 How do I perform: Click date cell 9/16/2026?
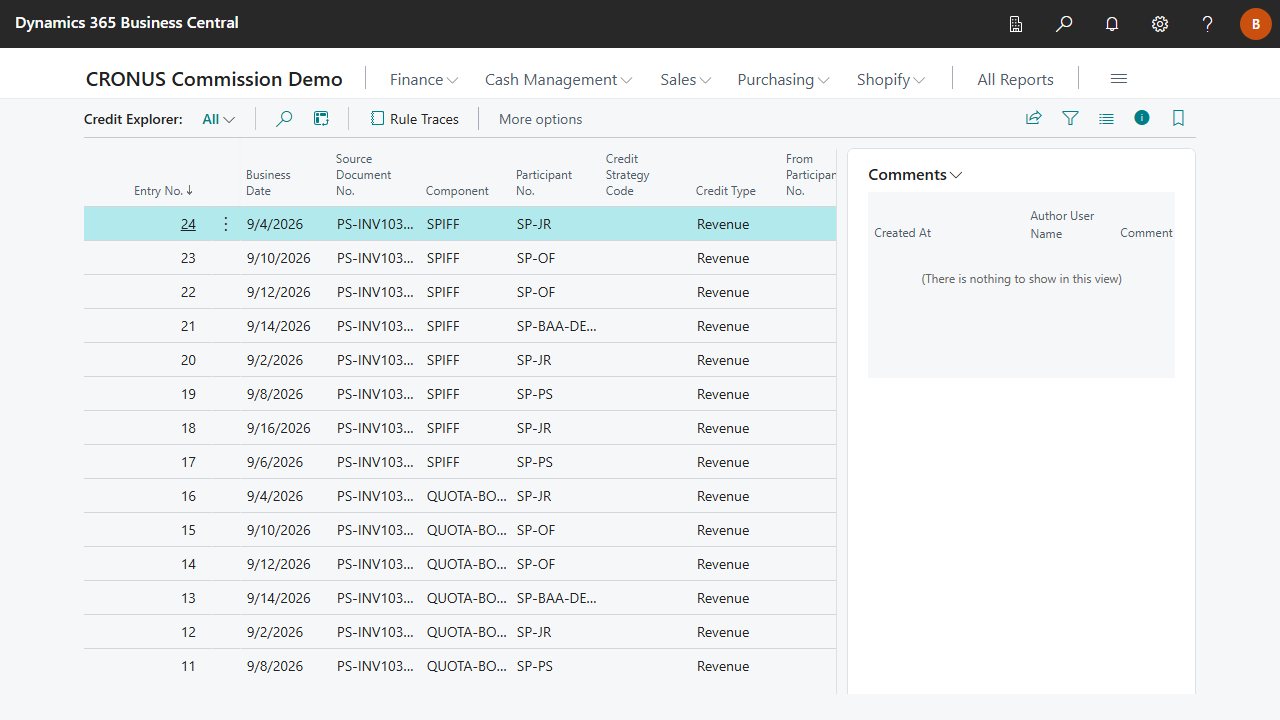(278, 428)
